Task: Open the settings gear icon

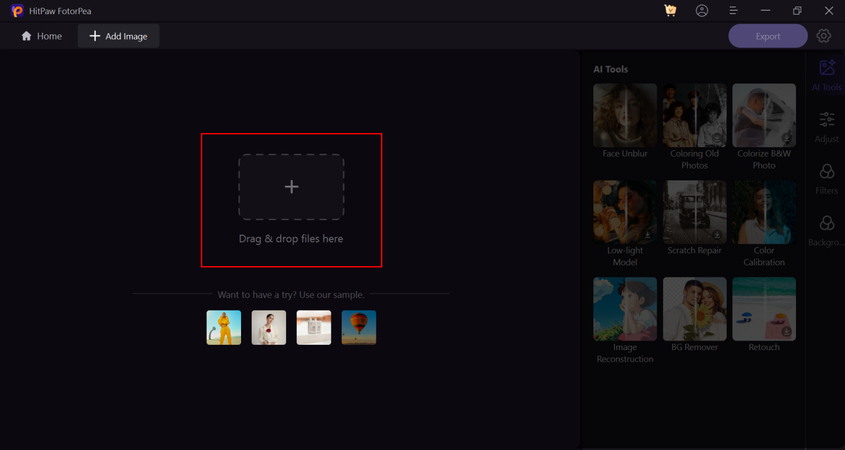Action: [x=823, y=36]
